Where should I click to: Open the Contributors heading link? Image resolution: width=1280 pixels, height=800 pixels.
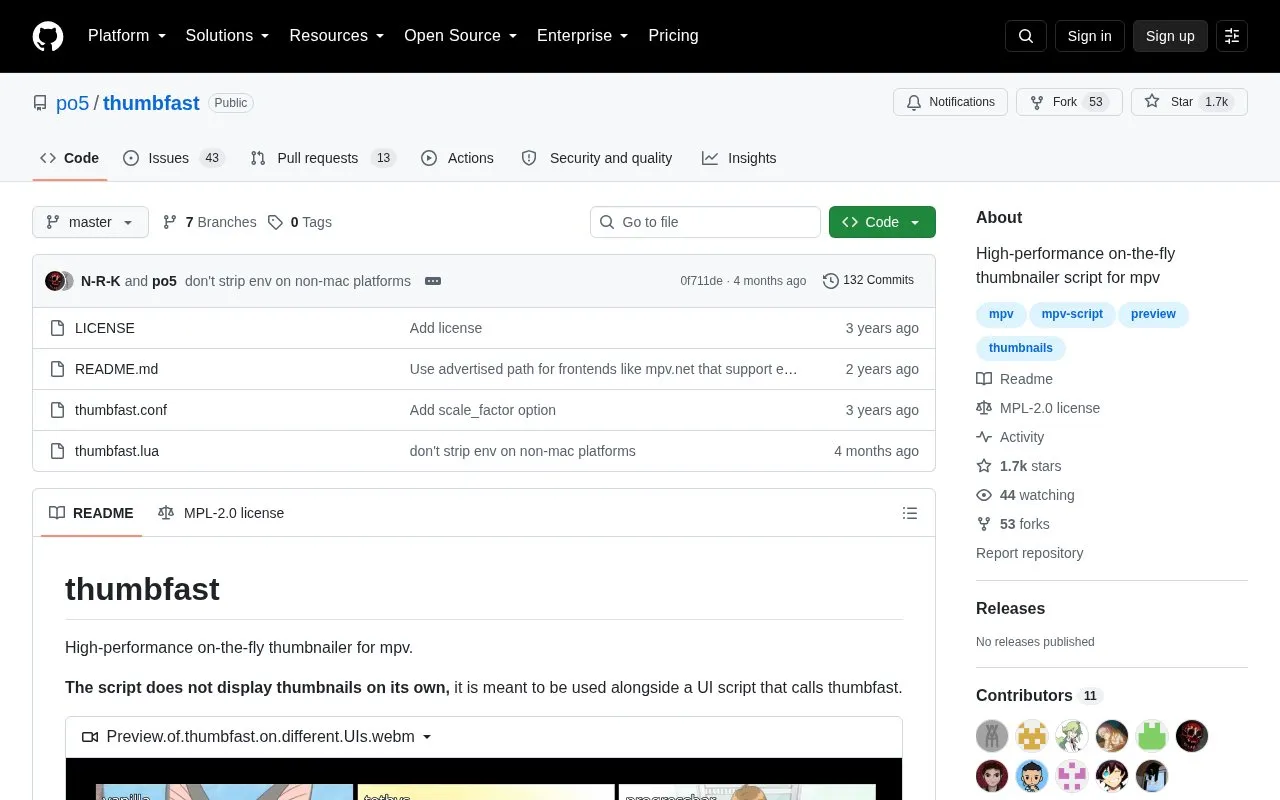click(x=1039, y=695)
